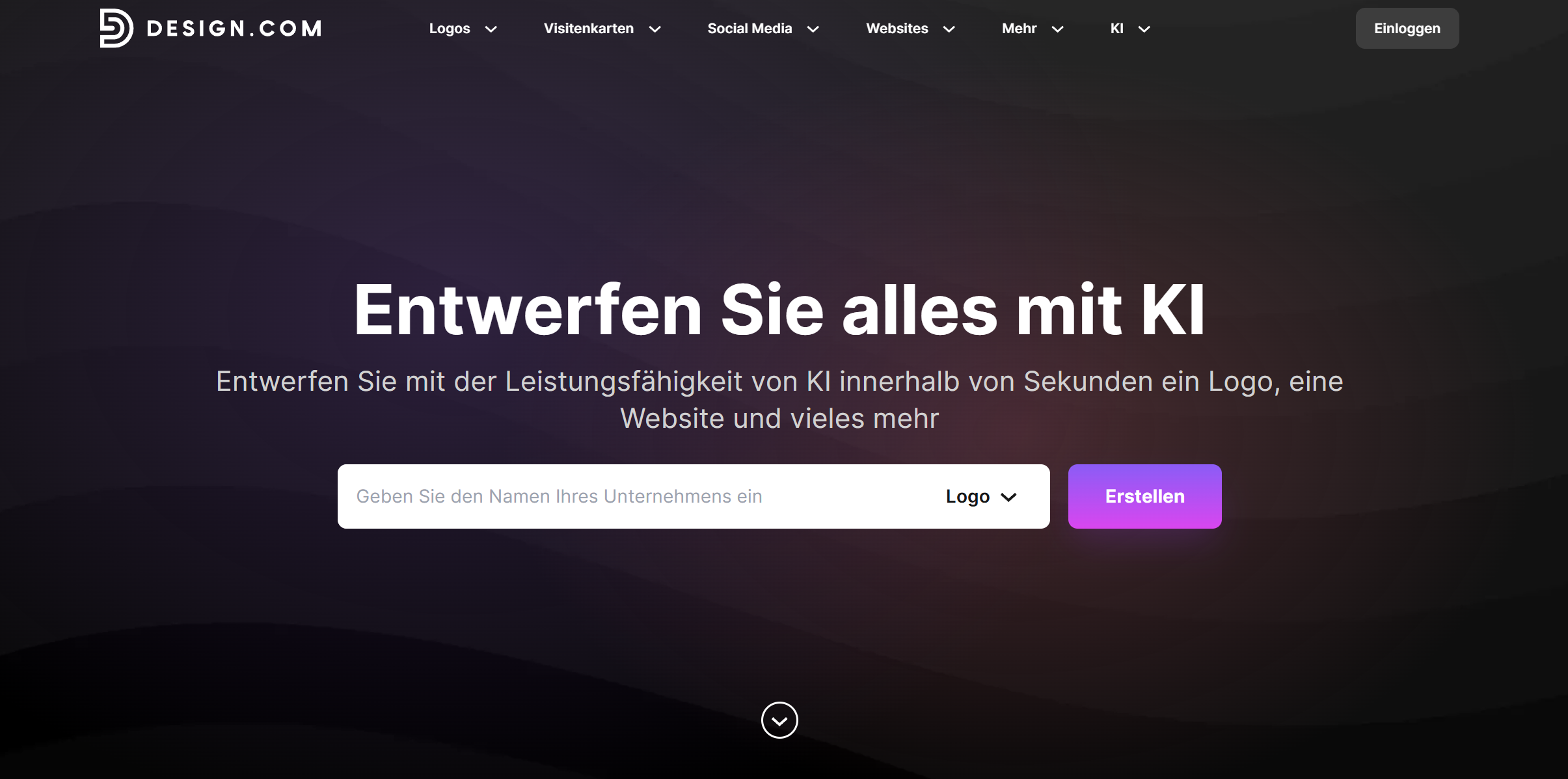Screen dimensions: 1568x779
Task: Click the purple Erstellen button
Action: 1145,496
